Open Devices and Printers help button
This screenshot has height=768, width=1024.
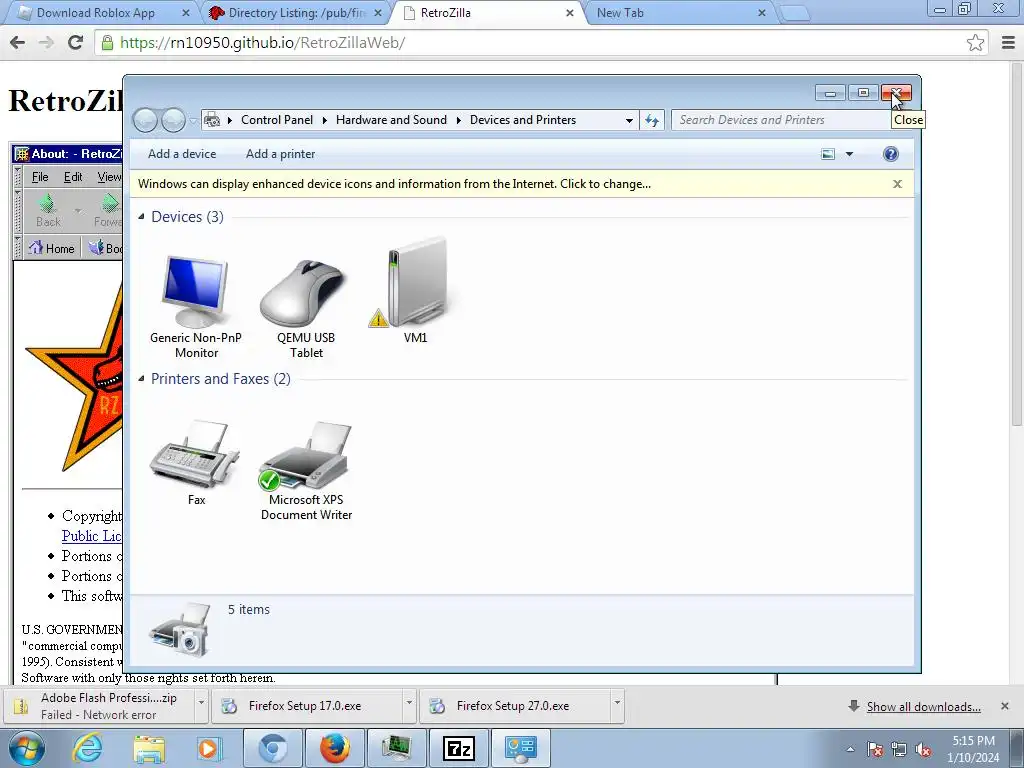890,154
